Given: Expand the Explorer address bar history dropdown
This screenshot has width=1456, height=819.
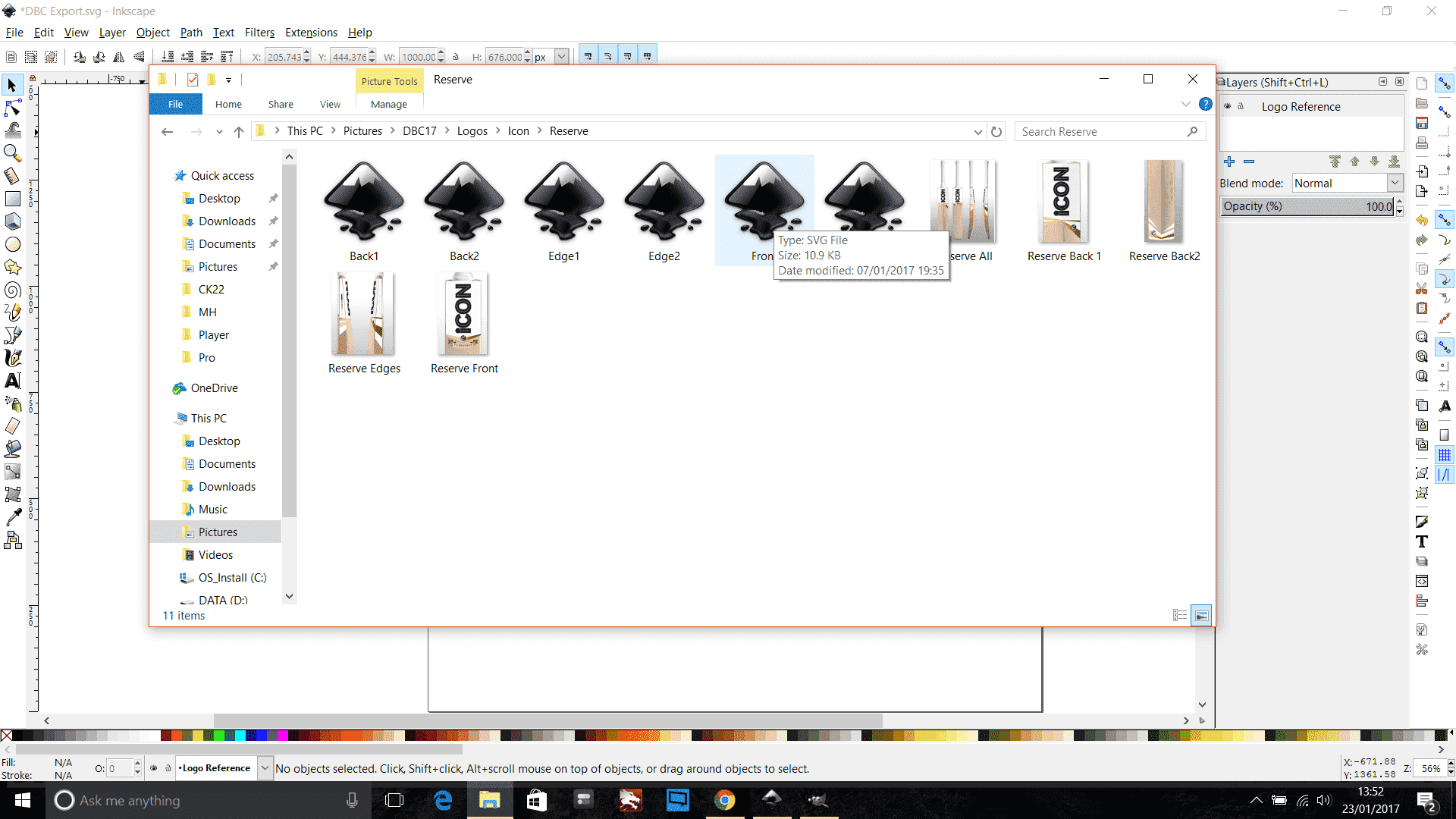Looking at the screenshot, I should [x=977, y=132].
